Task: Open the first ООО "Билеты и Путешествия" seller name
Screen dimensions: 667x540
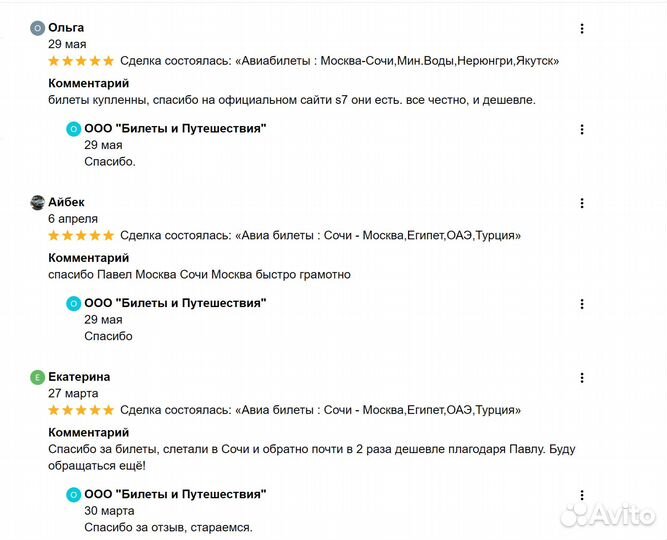Action: 175,128
